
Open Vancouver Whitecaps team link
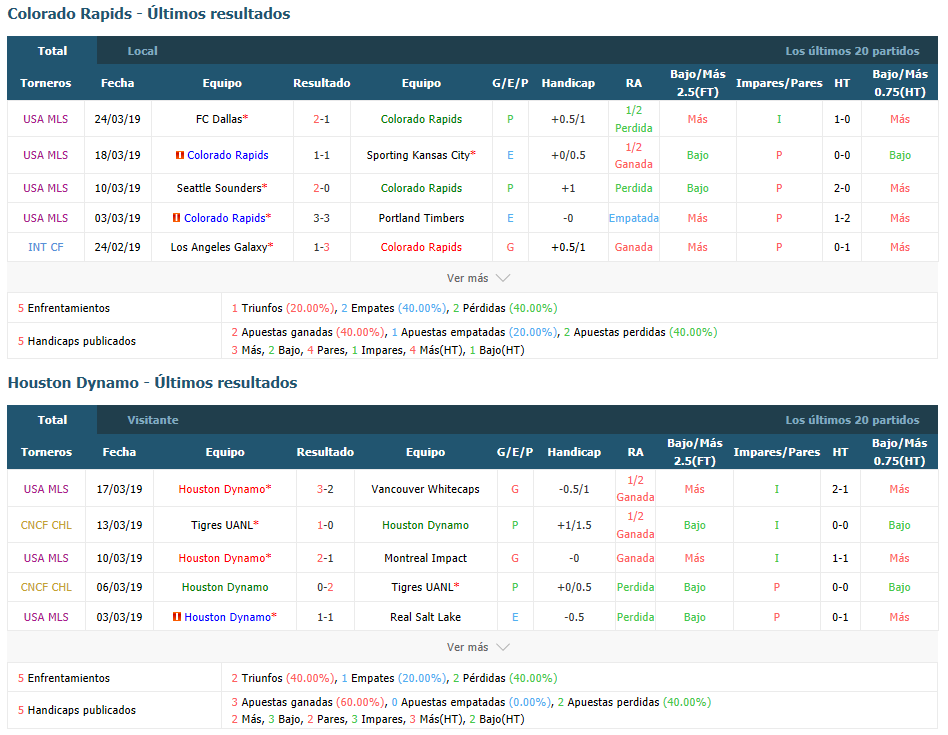click(425, 489)
